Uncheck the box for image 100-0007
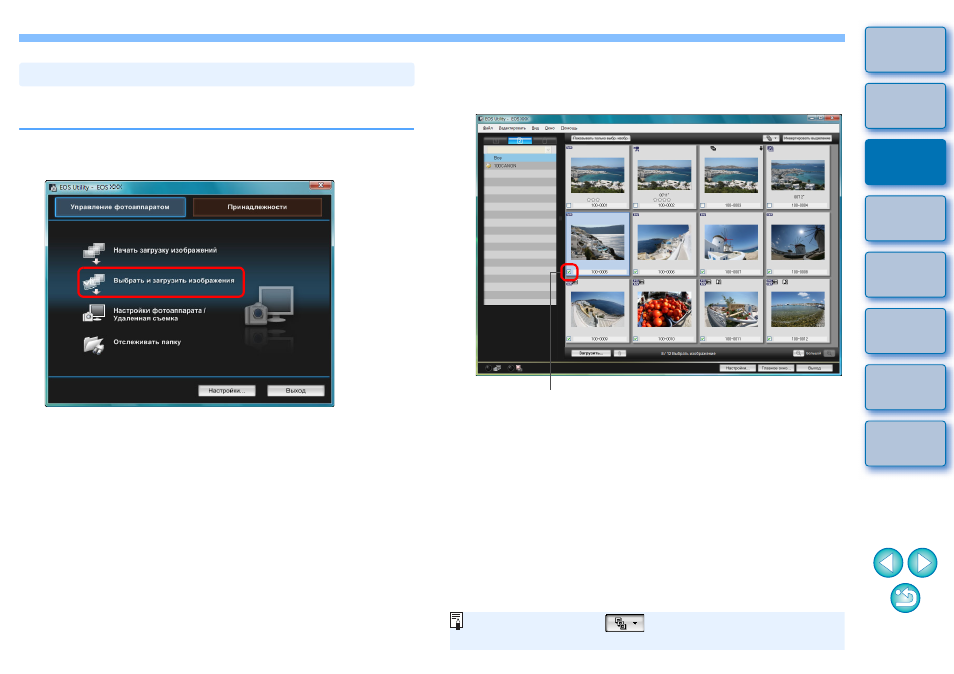Image resolution: width=954 pixels, height=674 pixels. click(703, 272)
